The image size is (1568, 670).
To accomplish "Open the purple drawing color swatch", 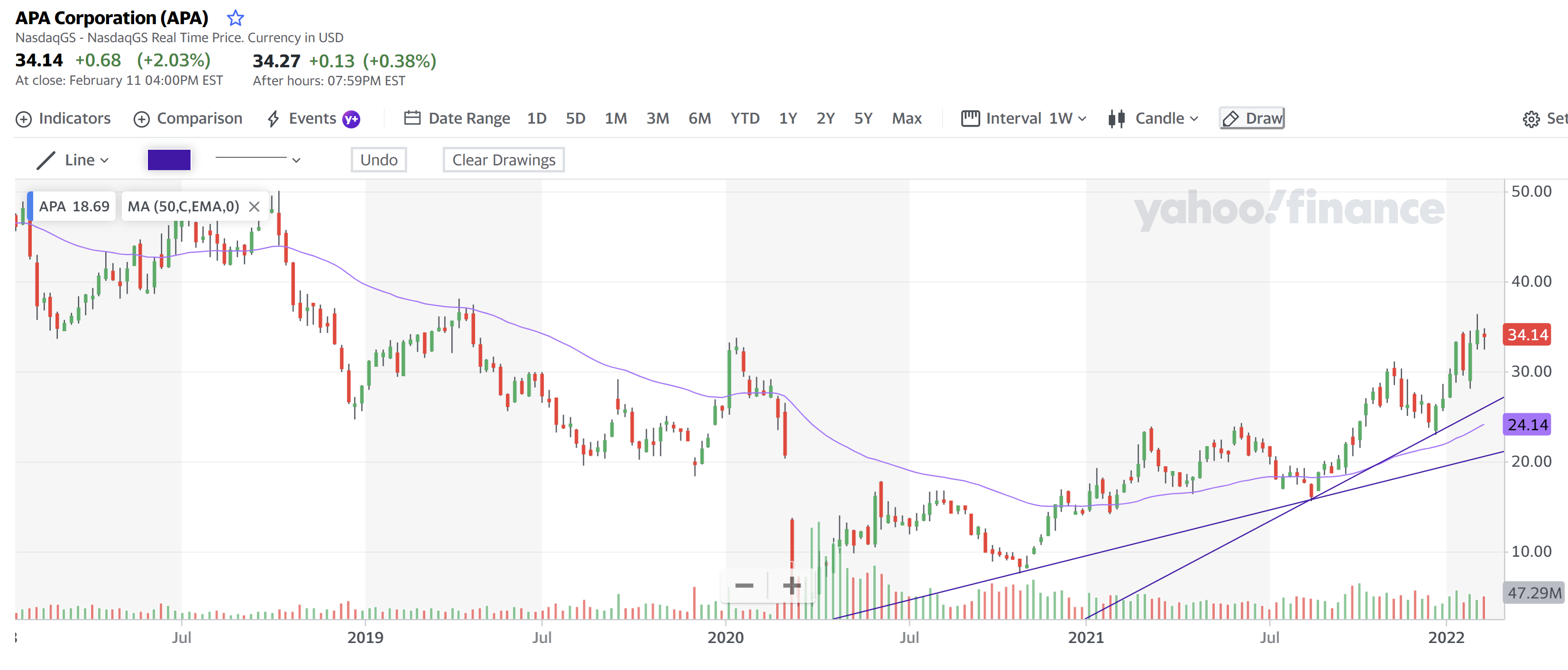I will (x=169, y=160).
